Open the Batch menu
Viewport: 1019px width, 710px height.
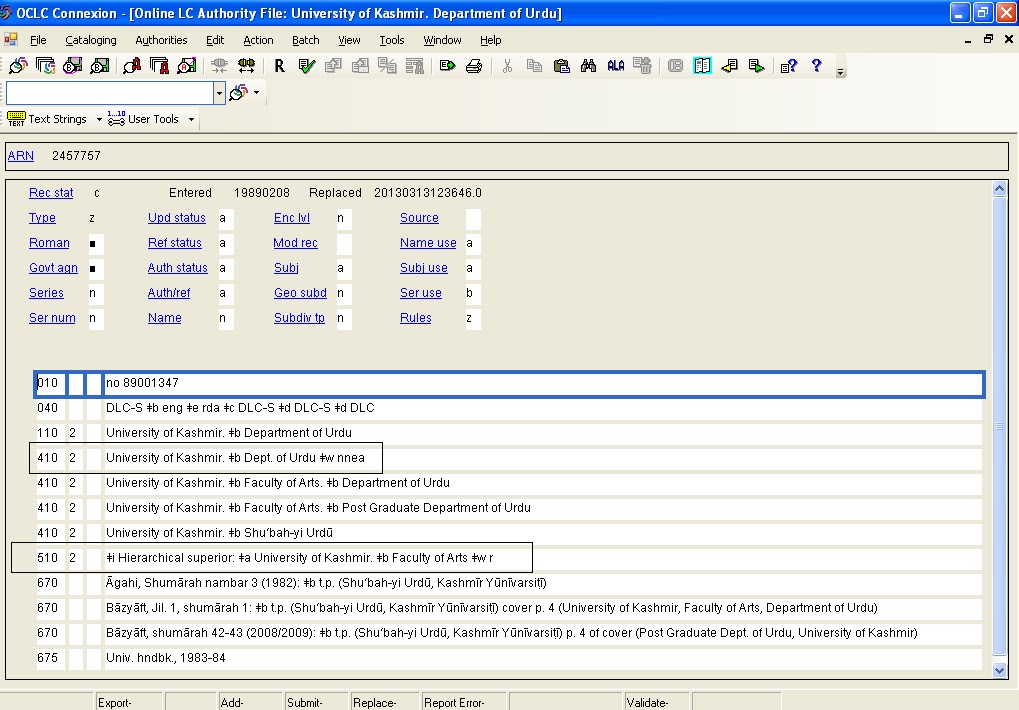point(305,40)
